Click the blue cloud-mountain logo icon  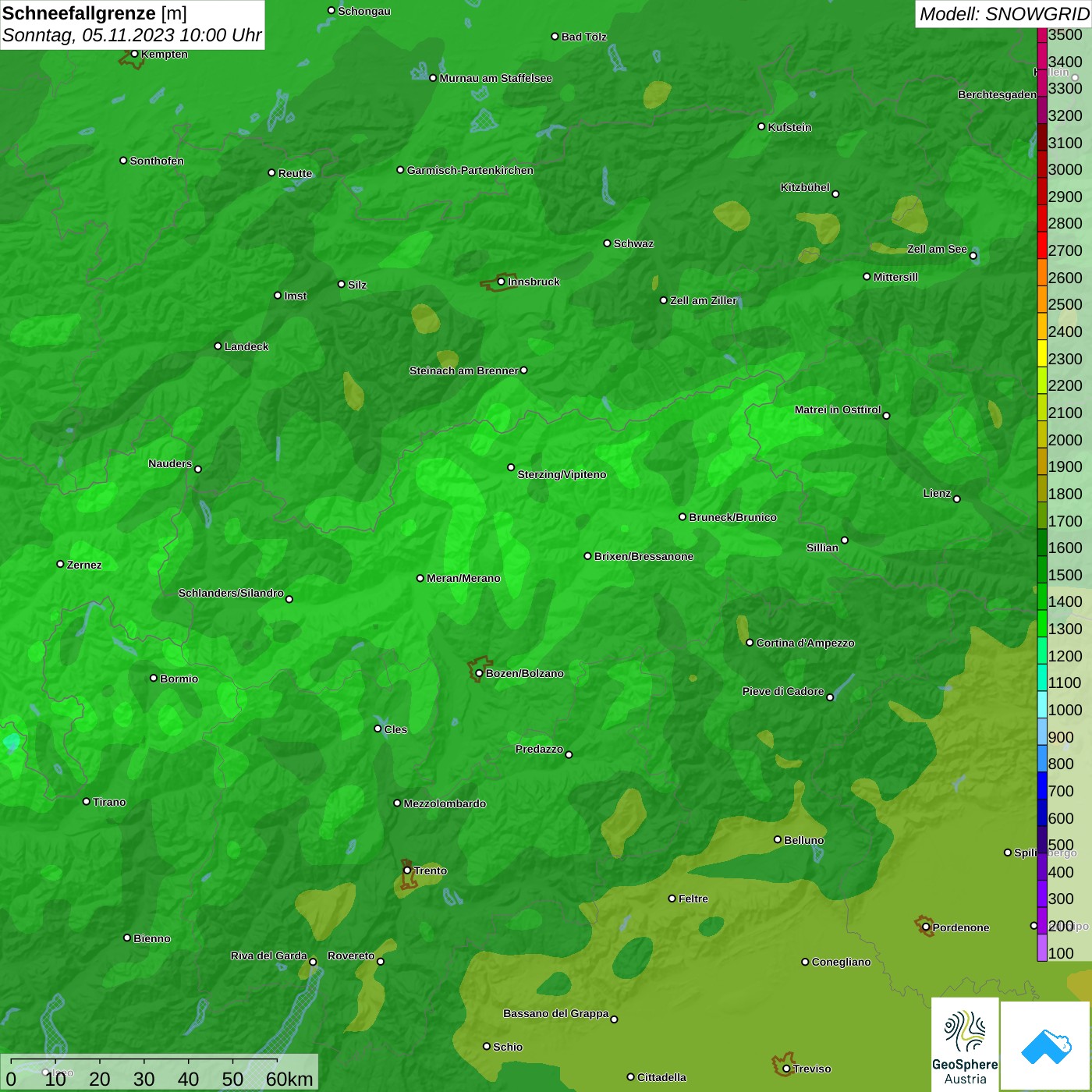1045,1046
